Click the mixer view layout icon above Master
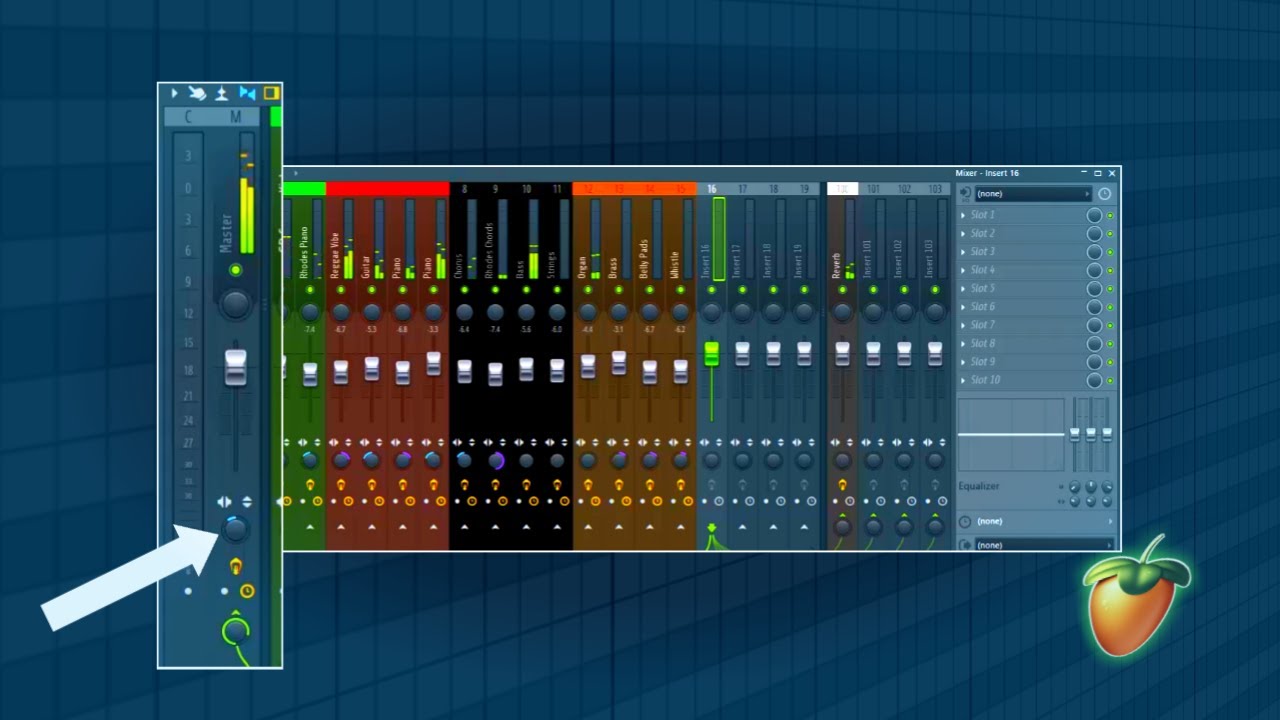The width and height of the screenshot is (1280, 720). click(222, 93)
